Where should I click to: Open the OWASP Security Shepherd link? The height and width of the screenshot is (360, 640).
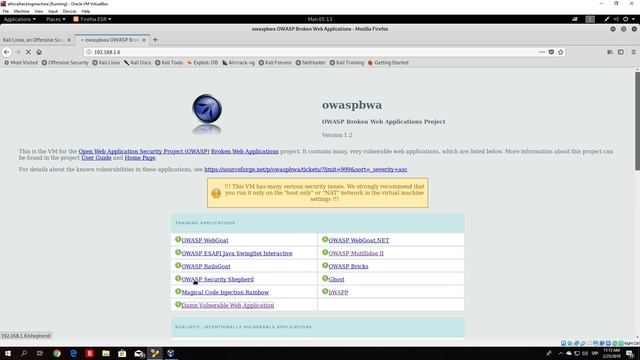coord(218,280)
